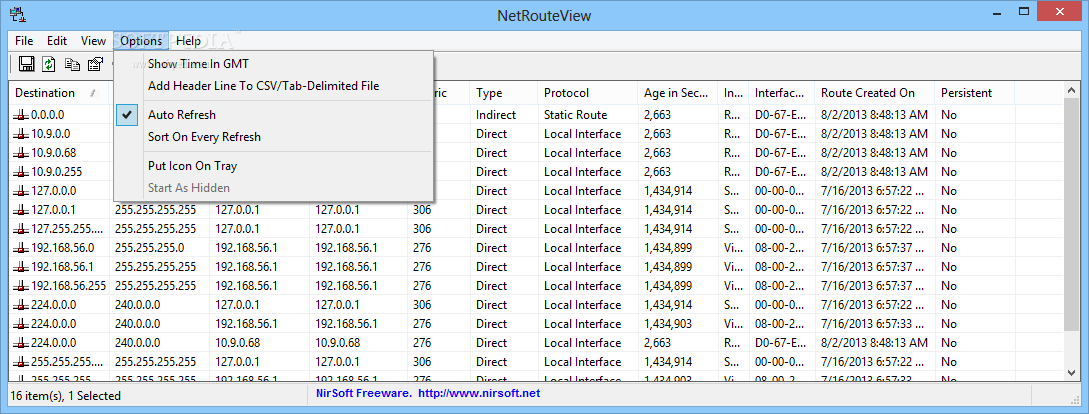Open the View menu

pyautogui.click(x=93, y=41)
